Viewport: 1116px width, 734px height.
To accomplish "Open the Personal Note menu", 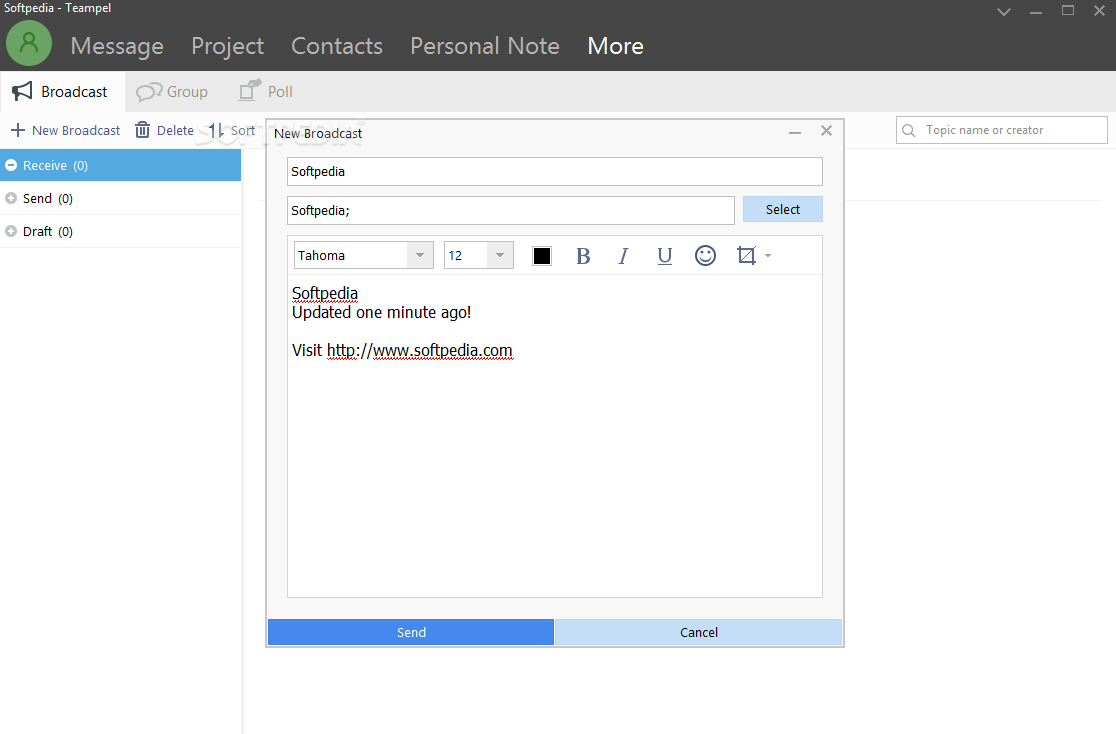I will coord(485,46).
